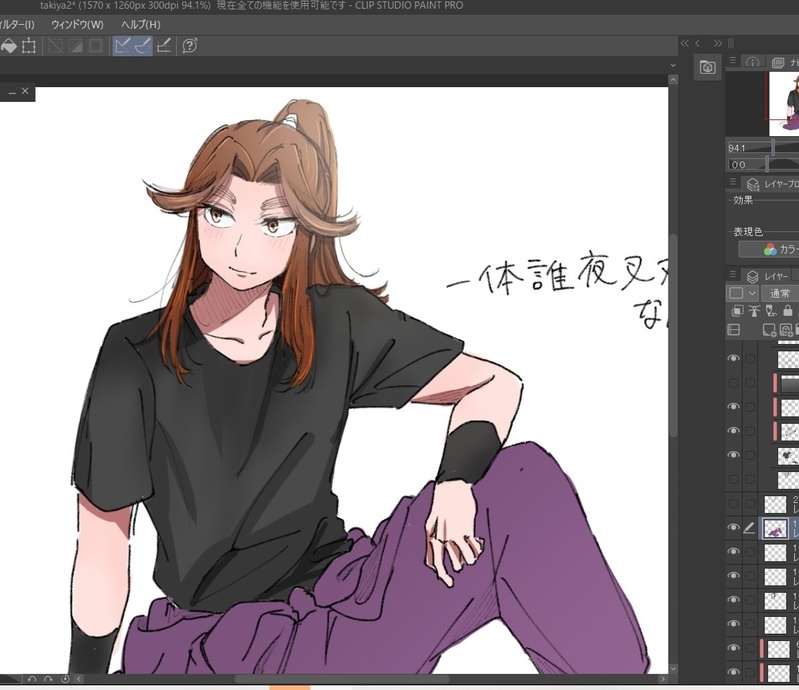The width and height of the screenshot is (799, 690).
Task: Click the Invert selected area icon
Action: tap(75, 46)
